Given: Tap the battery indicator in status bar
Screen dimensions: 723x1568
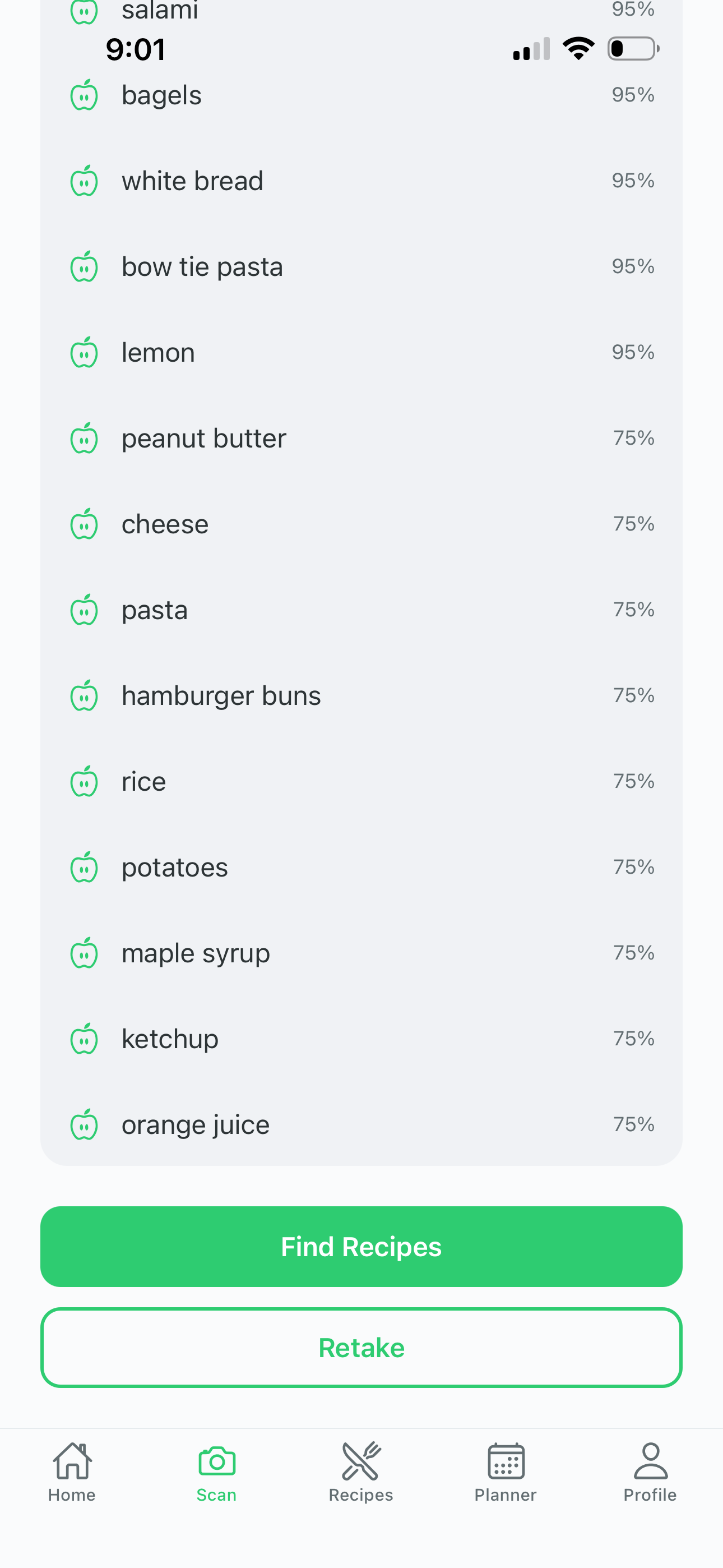Looking at the screenshot, I should coord(633,49).
